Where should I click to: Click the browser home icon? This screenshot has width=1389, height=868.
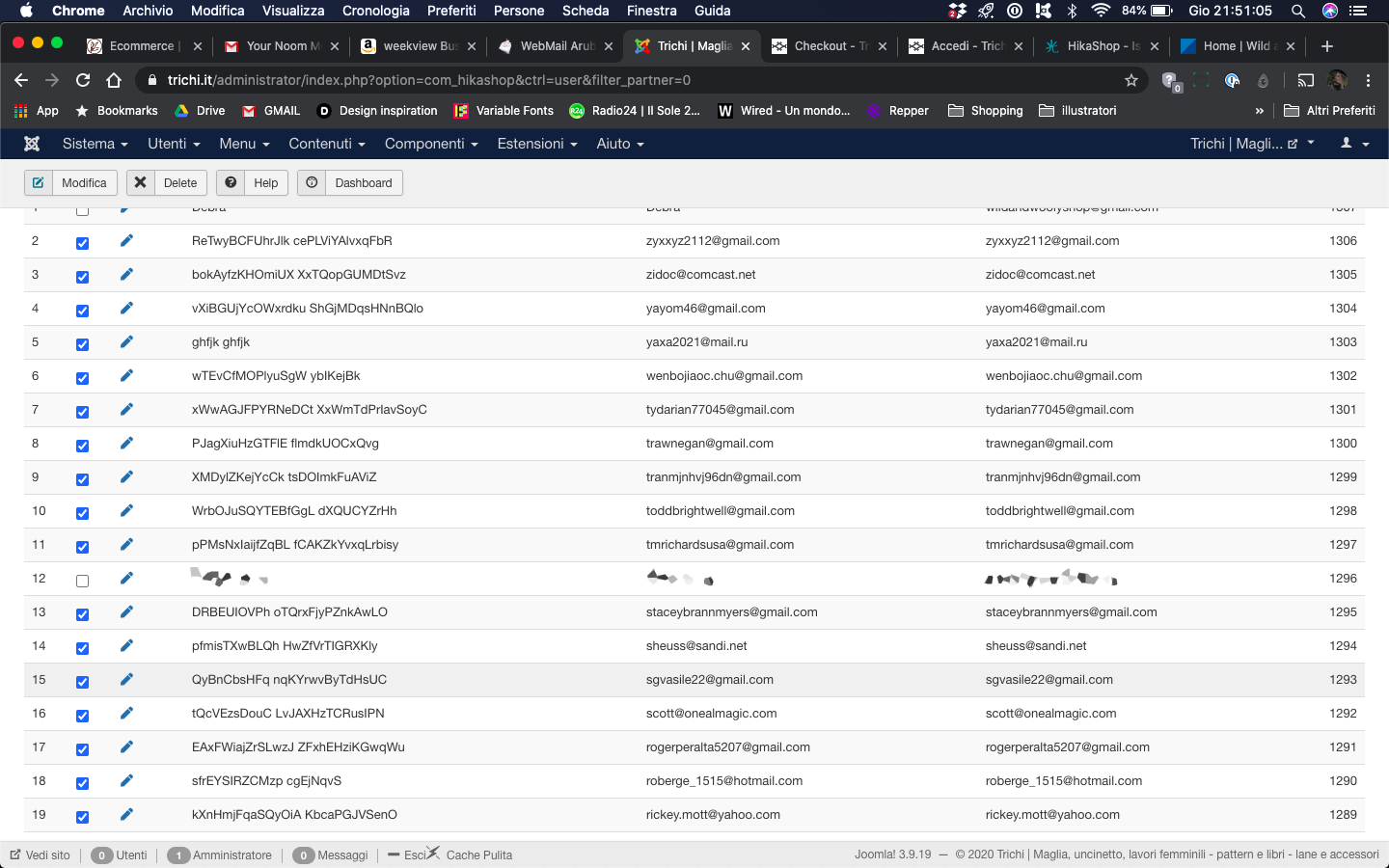click(x=114, y=80)
